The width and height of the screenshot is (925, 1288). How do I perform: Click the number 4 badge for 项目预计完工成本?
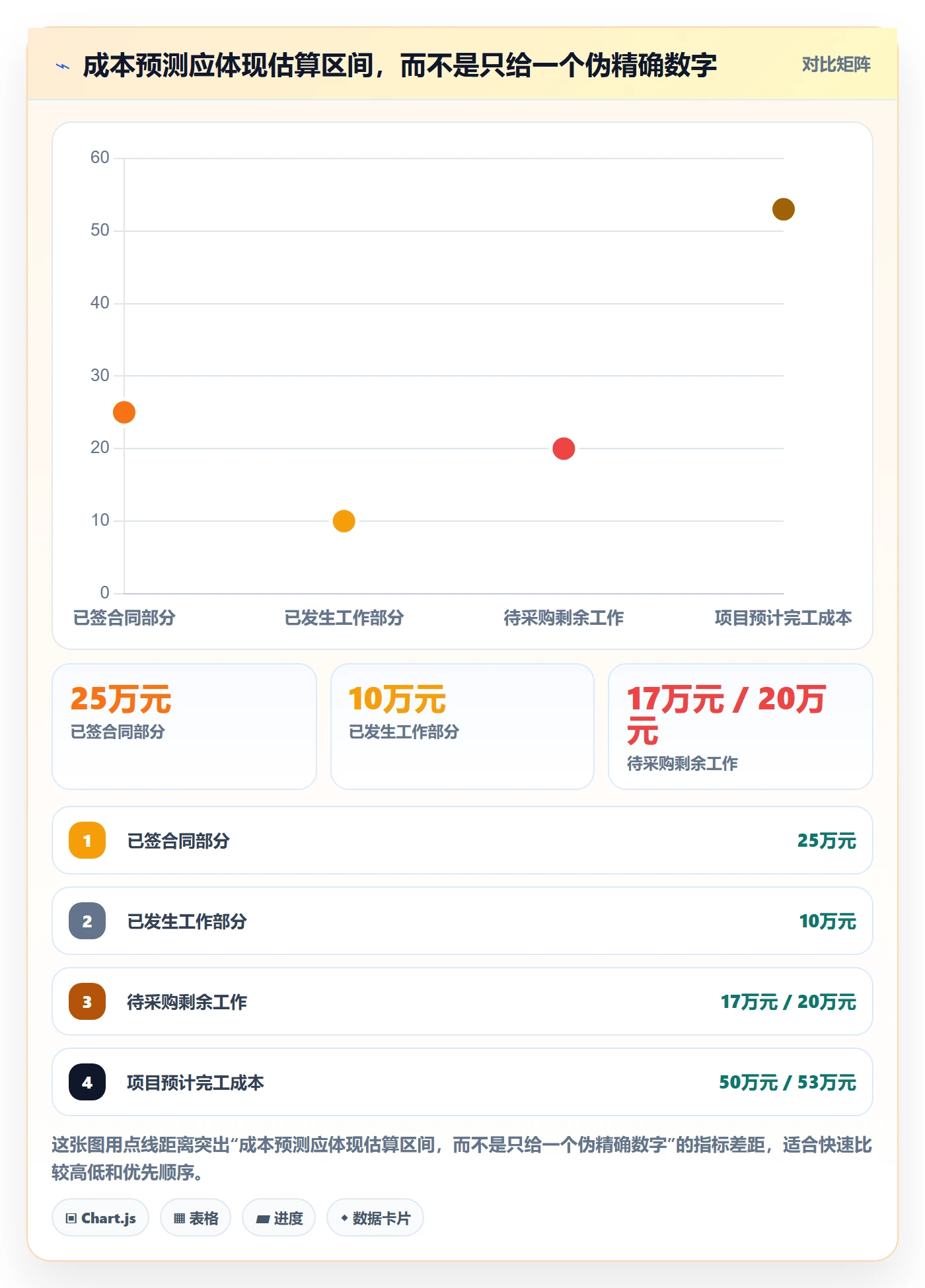87,1082
